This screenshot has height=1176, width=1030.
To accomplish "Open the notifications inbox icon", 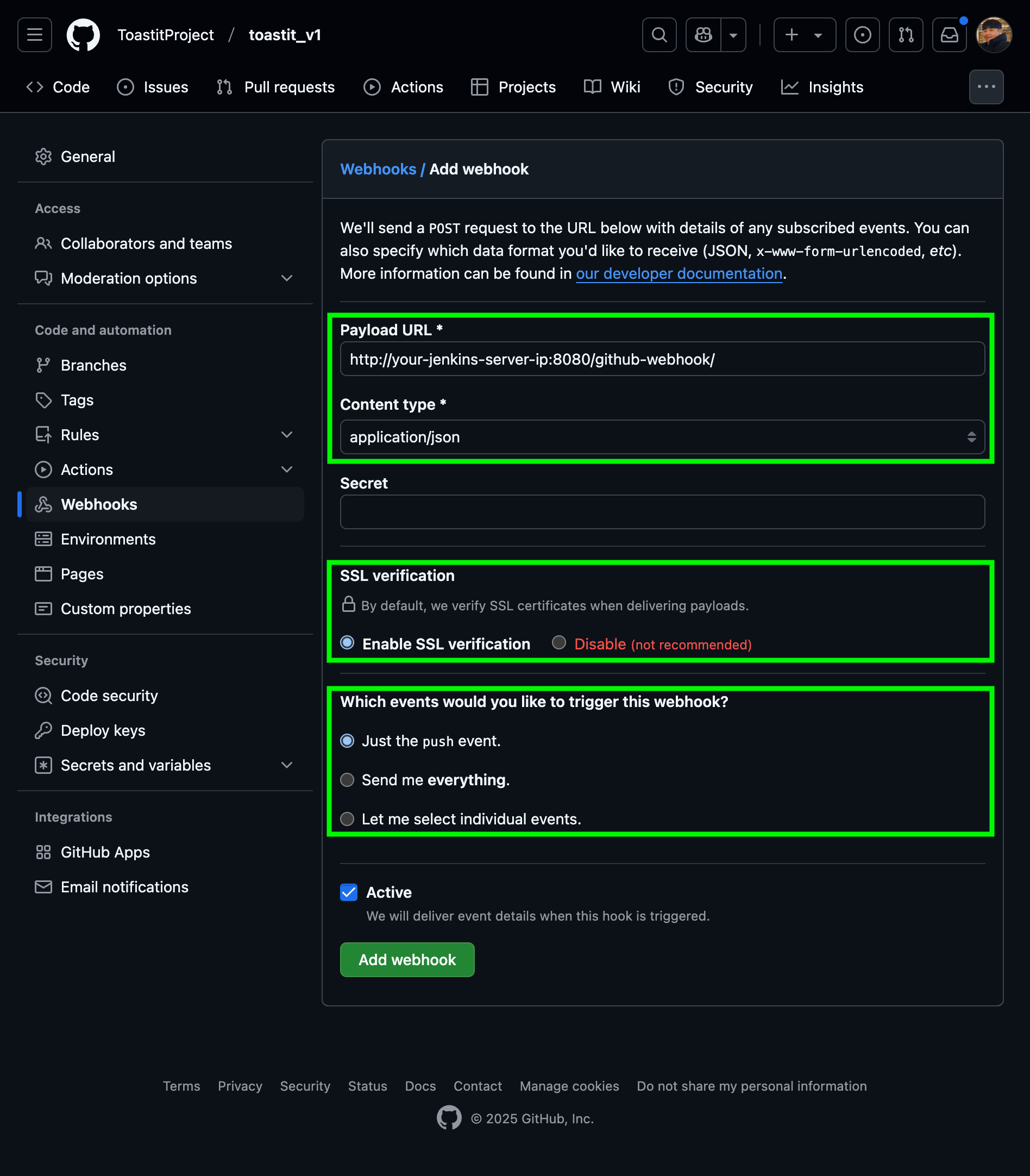I will pyautogui.click(x=950, y=35).
